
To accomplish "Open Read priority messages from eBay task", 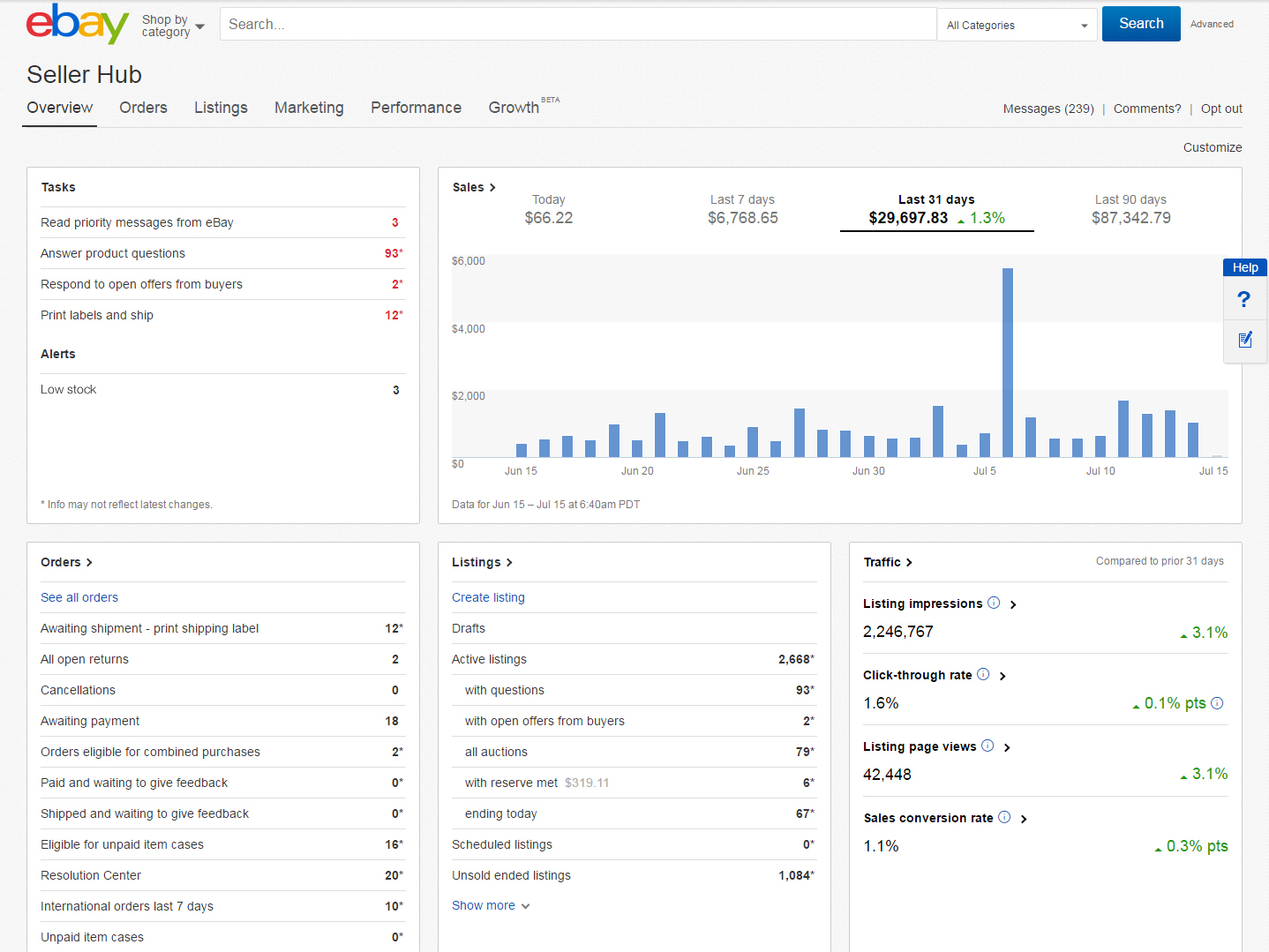I will (223, 222).
